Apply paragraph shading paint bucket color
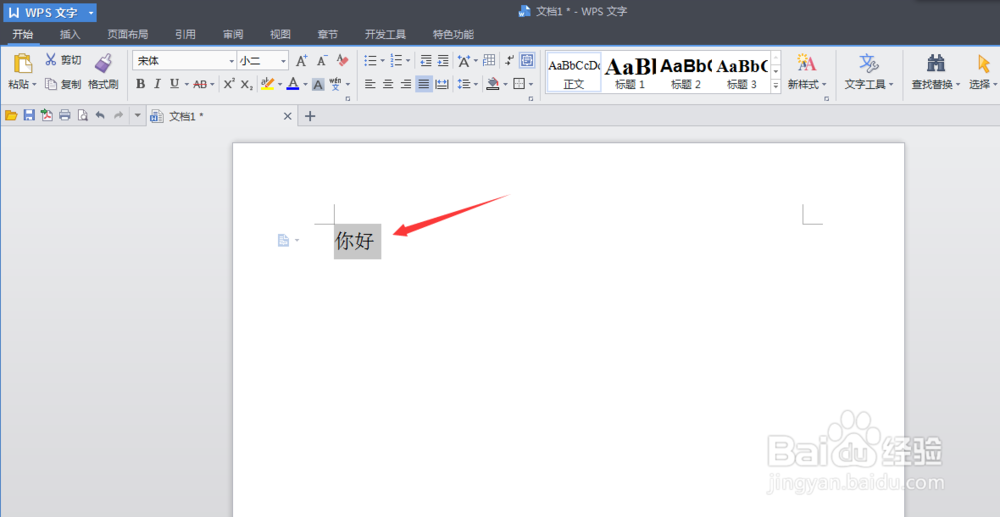1000x517 pixels. [x=492, y=84]
